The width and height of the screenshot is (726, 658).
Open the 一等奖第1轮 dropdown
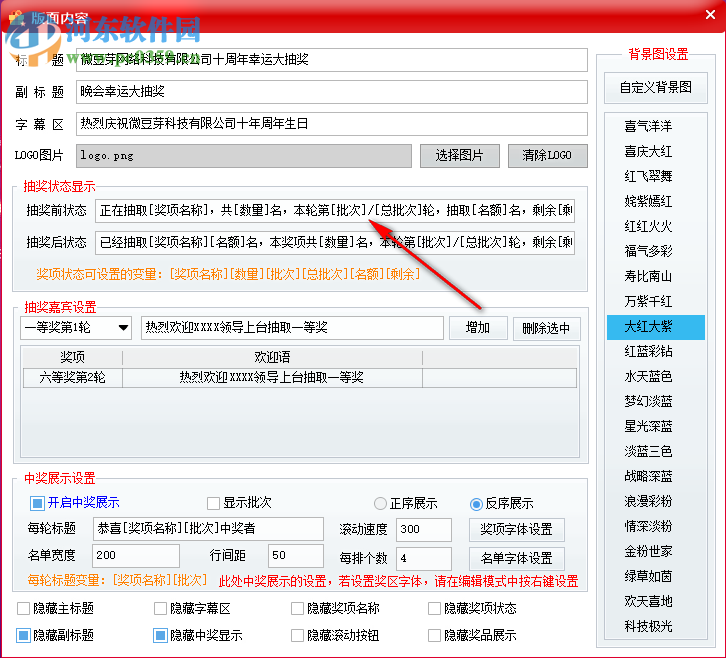click(76, 328)
